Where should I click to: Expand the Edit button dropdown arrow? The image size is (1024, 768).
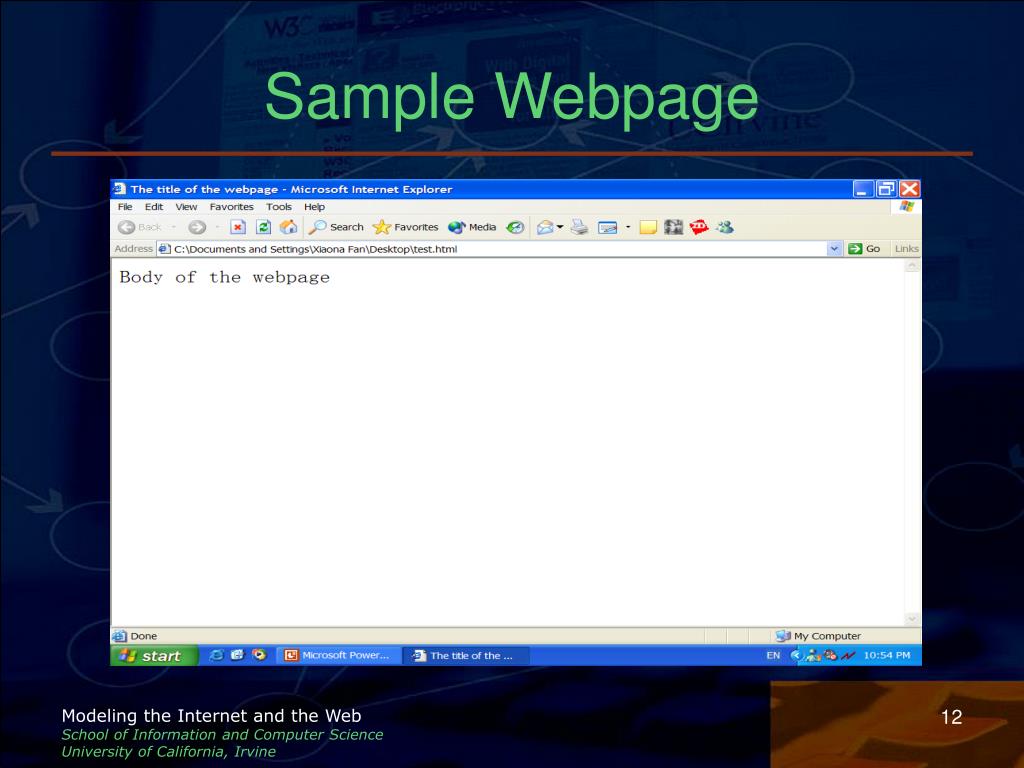[628, 227]
